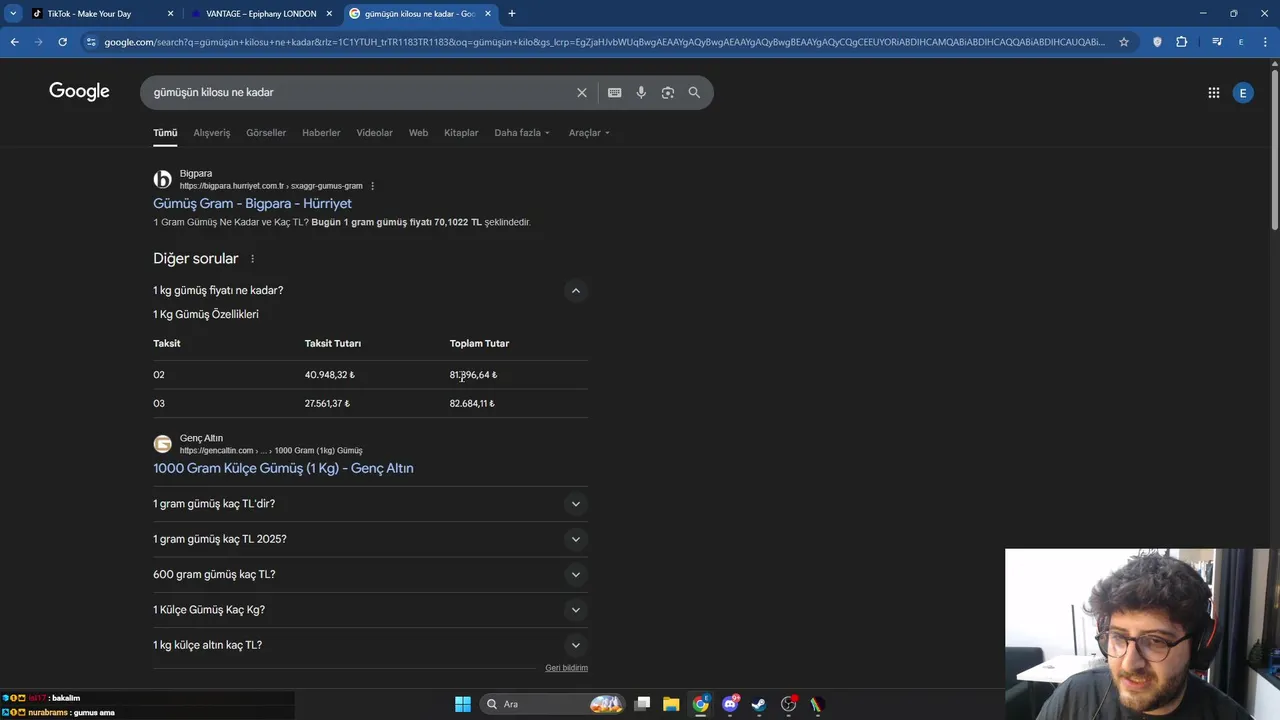This screenshot has height=720, width=1280.
Task: Select the Tümü search tab
Action: point(165,133)
